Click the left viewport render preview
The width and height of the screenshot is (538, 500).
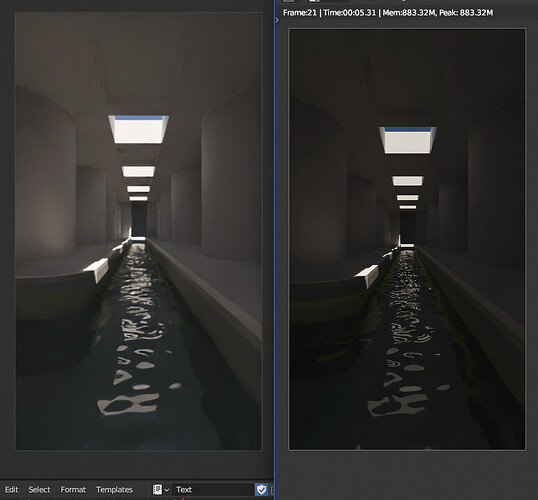tap(138, 231)
